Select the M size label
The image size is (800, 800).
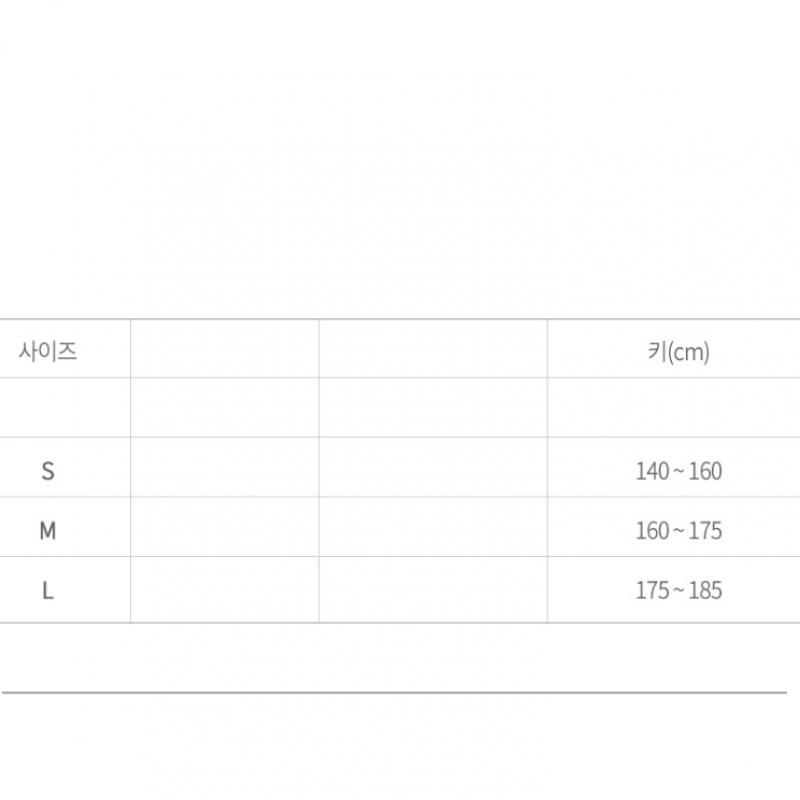pos(48,531)
